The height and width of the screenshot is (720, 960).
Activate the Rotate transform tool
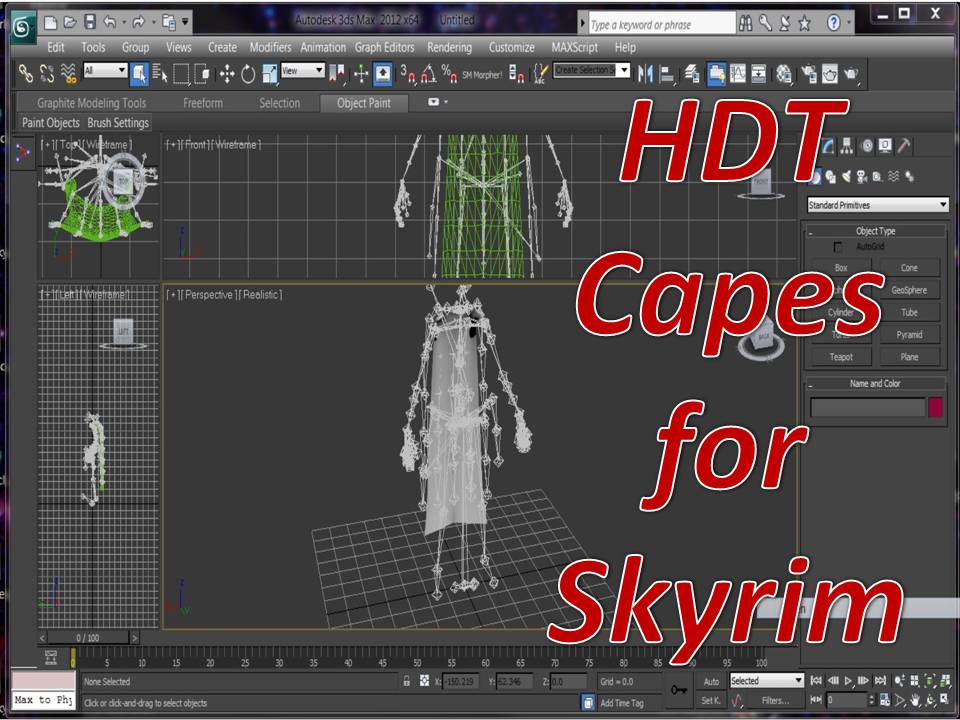247,73
